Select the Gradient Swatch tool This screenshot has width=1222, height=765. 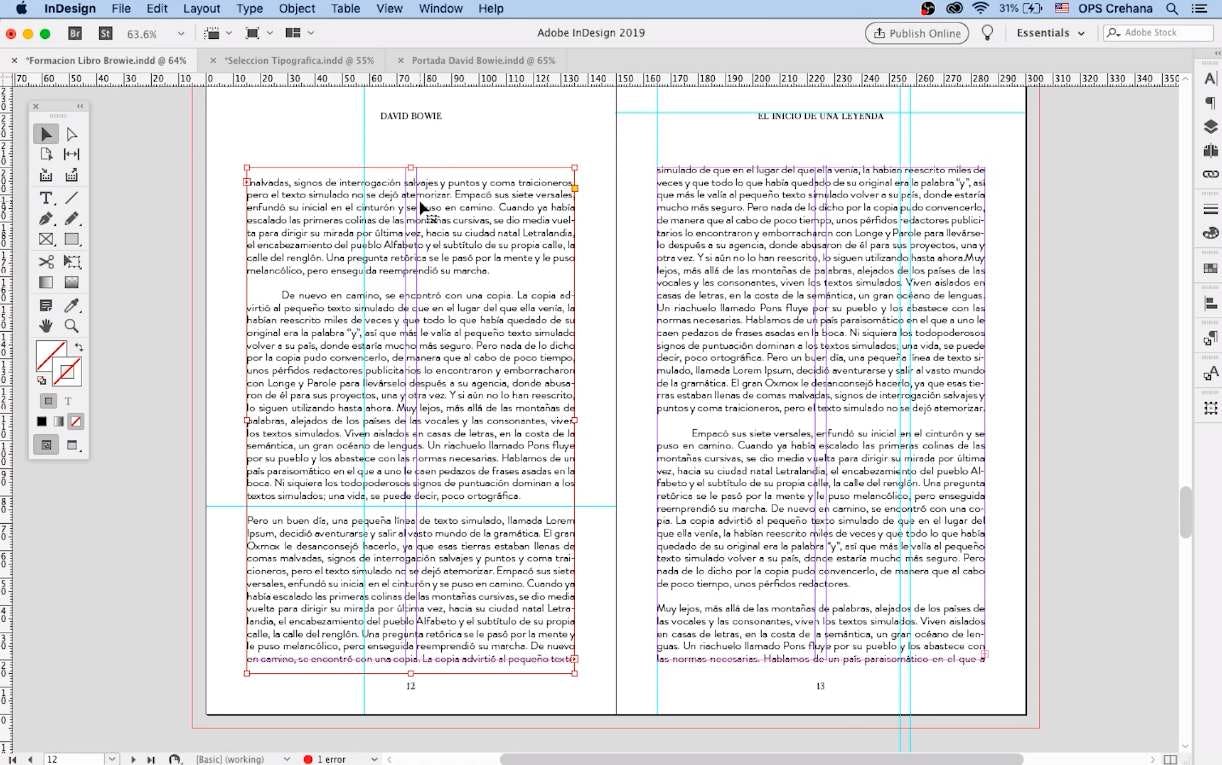[x=45, y=282]
